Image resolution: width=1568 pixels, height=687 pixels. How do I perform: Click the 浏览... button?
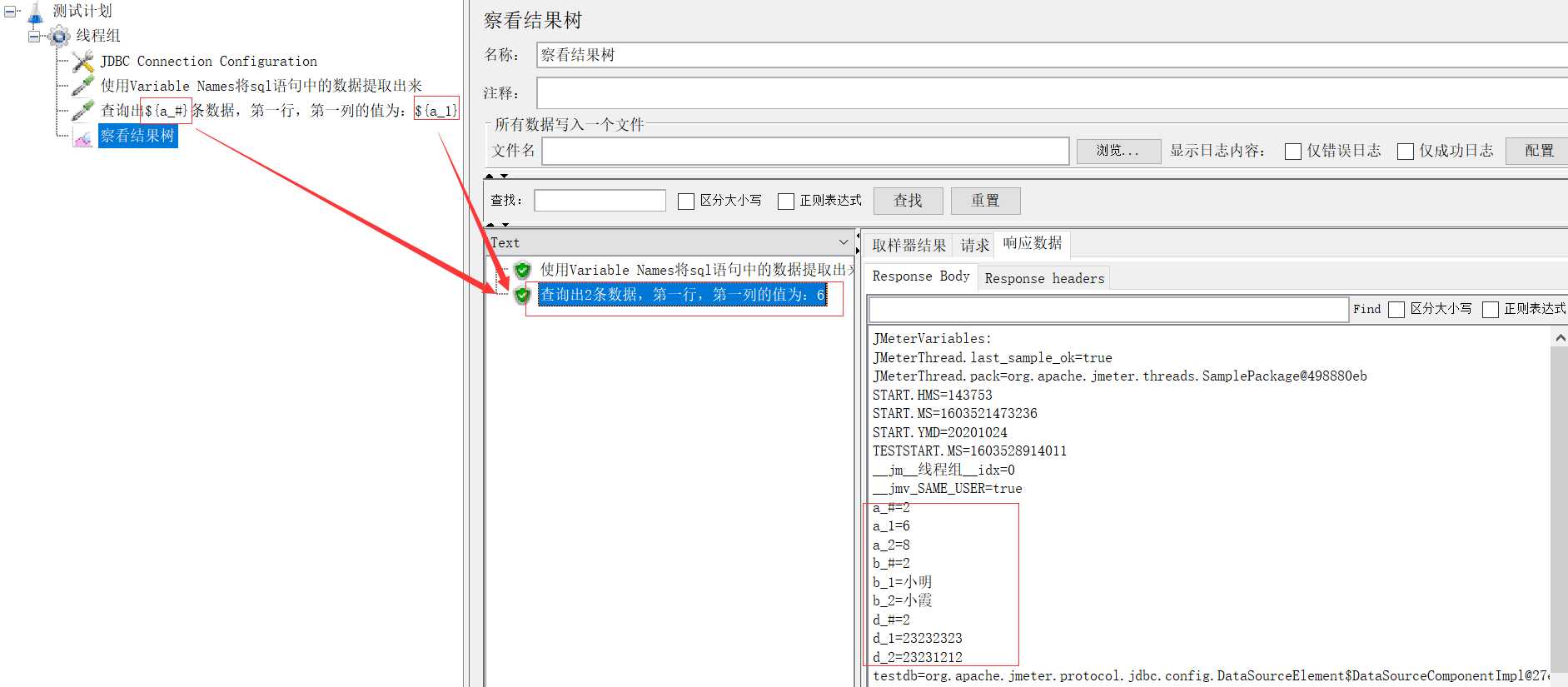click(1118, 151)
